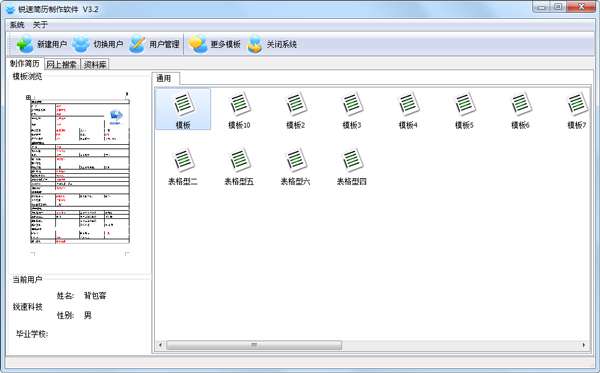Screen dimensions: 600x373
Task: Open the 关于 menu
Action: click(x=40, y=25)
